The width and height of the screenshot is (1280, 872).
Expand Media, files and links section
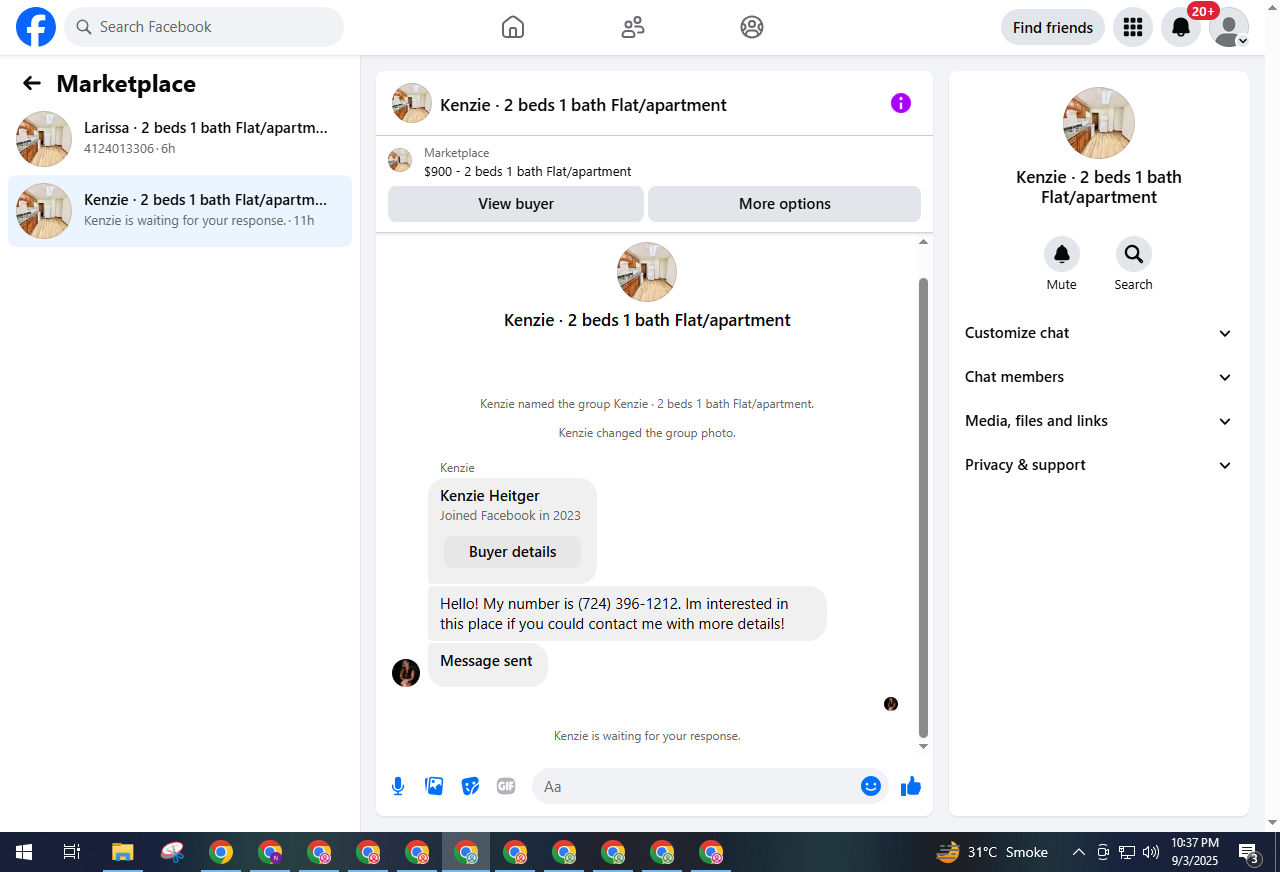(x=1099, y=421)
